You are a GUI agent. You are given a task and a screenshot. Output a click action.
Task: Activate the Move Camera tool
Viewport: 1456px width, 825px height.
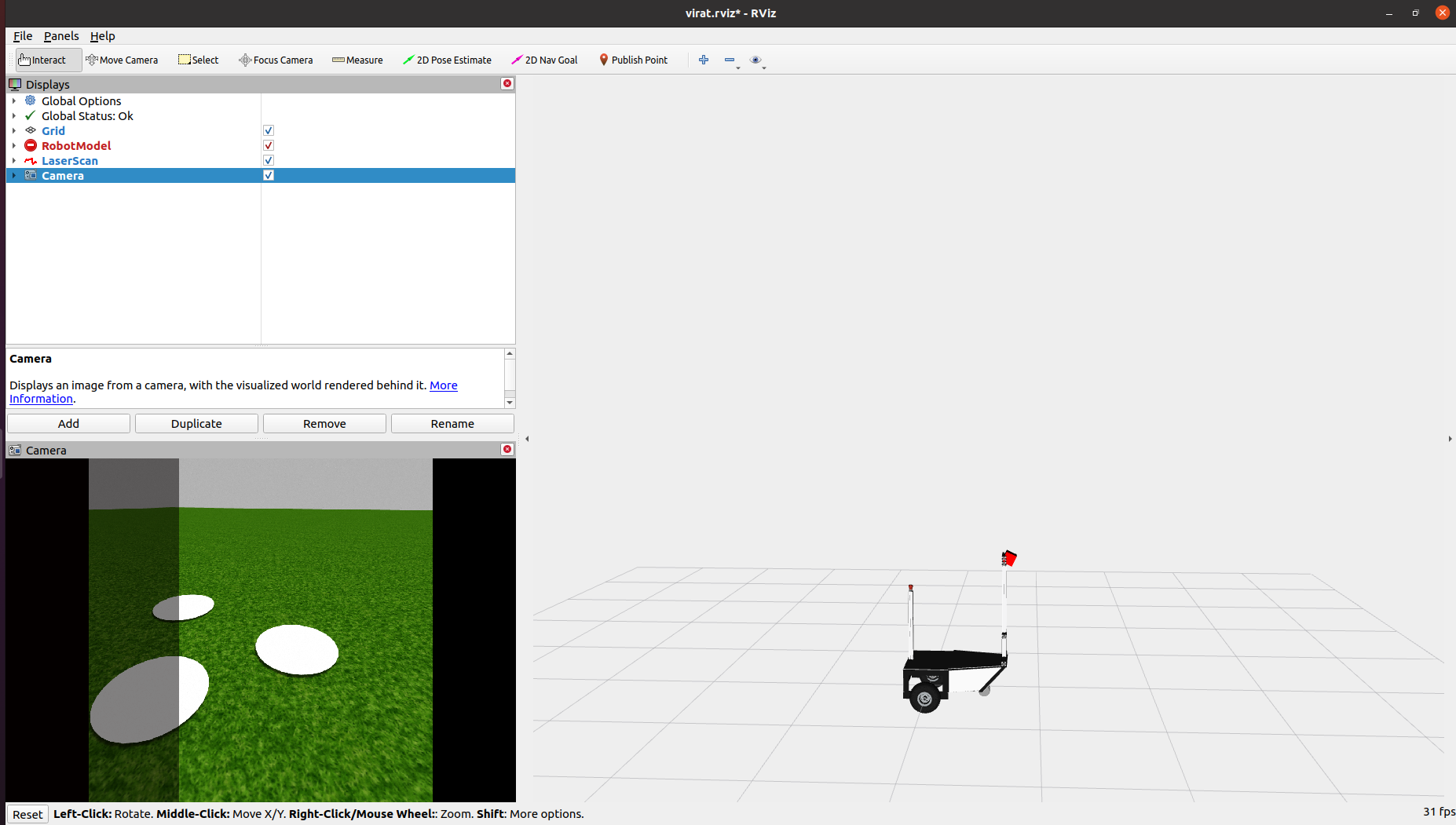(x=123, y=60)
